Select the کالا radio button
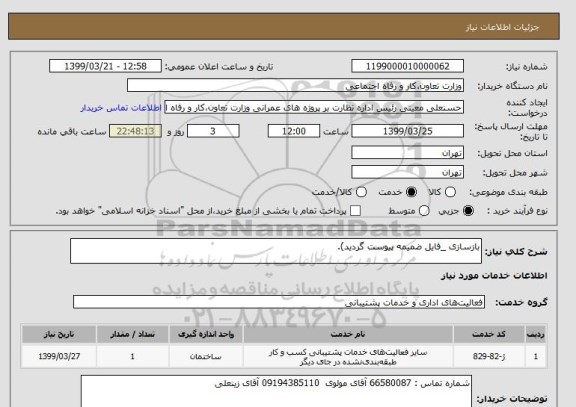 [x=450, y=192]
